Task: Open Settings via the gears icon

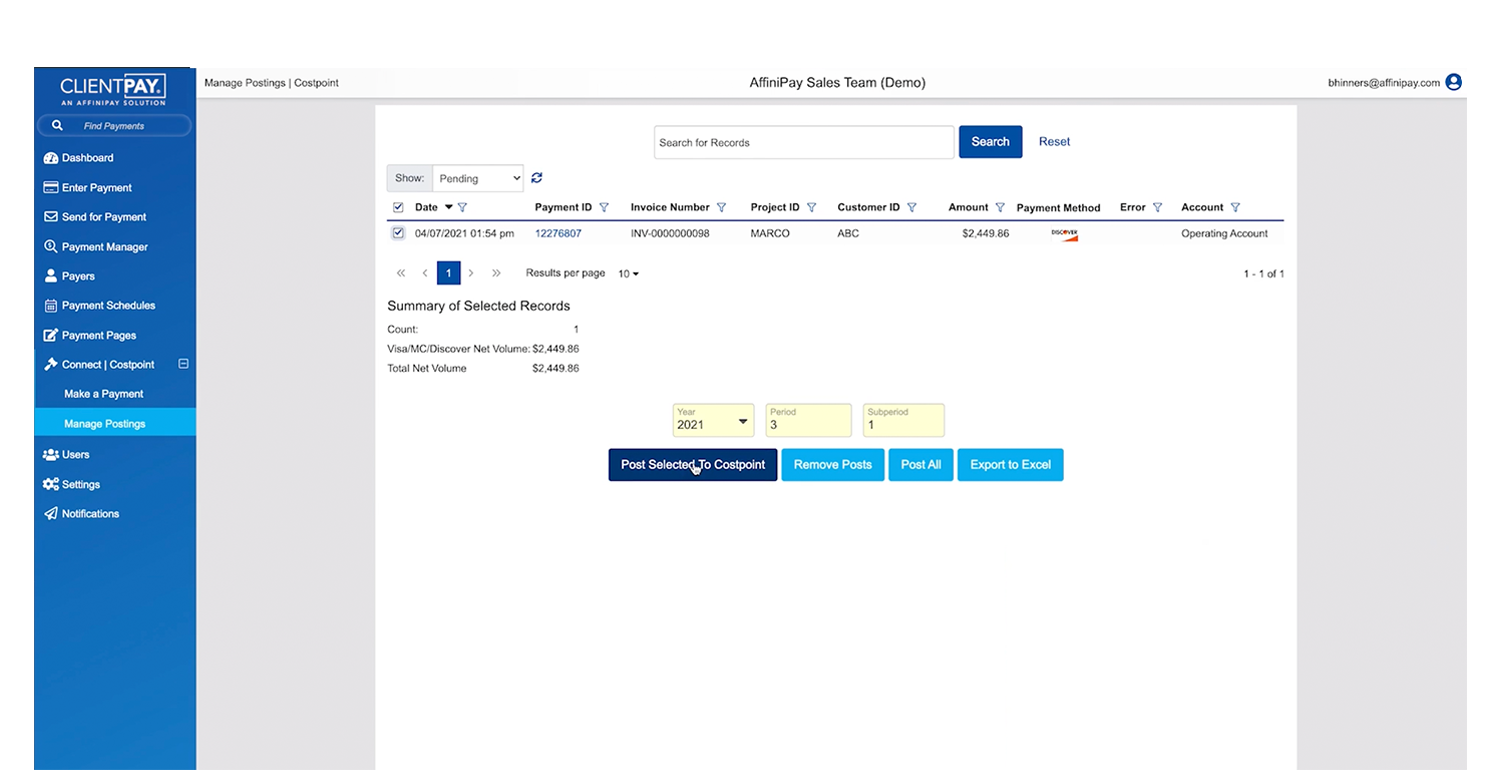Action: (x=51, y=485)
